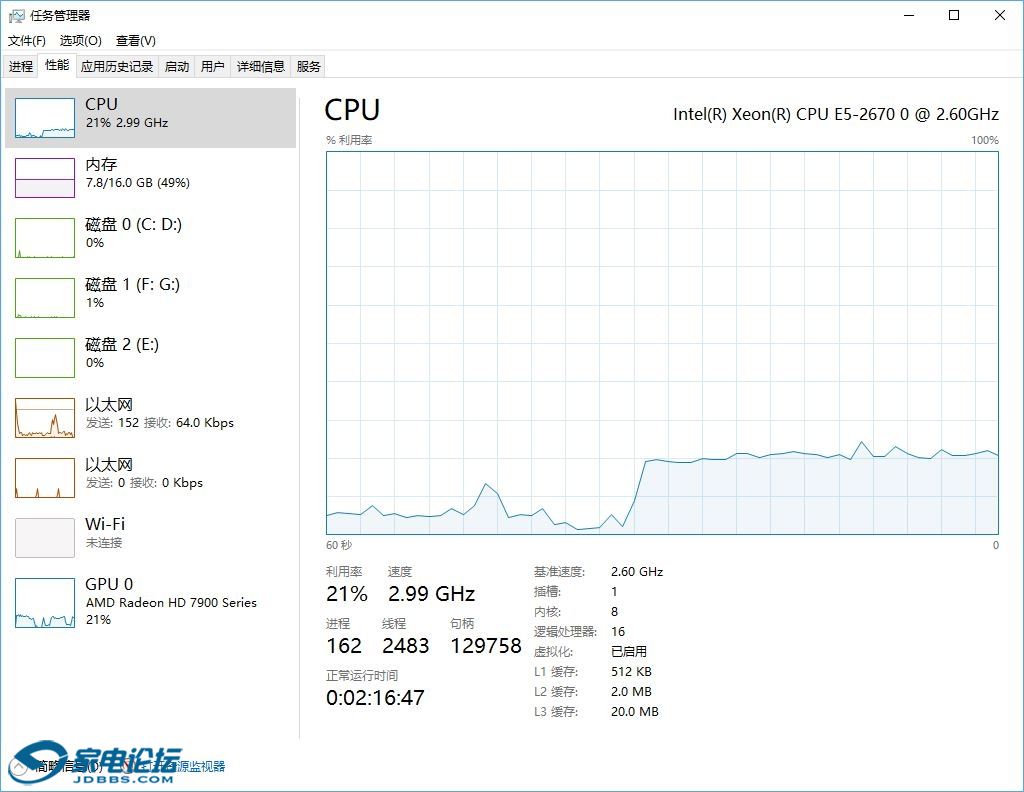The height and width of the screenshot is (792, 1024).
Task: Select the CPU mini graph thumbnail
Action: [x=45, y=118]
